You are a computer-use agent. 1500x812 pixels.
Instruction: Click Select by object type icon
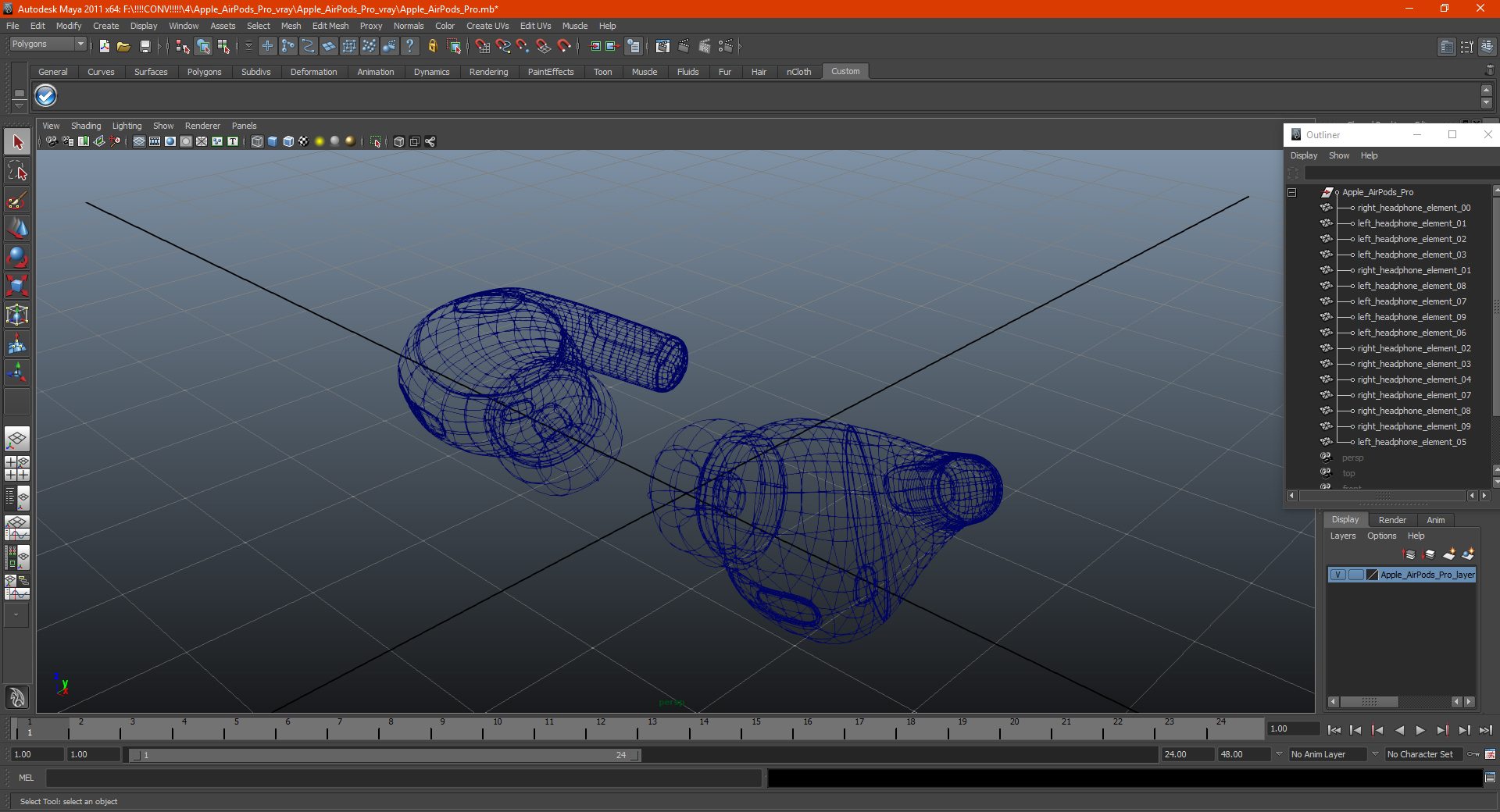[x=203, y=47]
